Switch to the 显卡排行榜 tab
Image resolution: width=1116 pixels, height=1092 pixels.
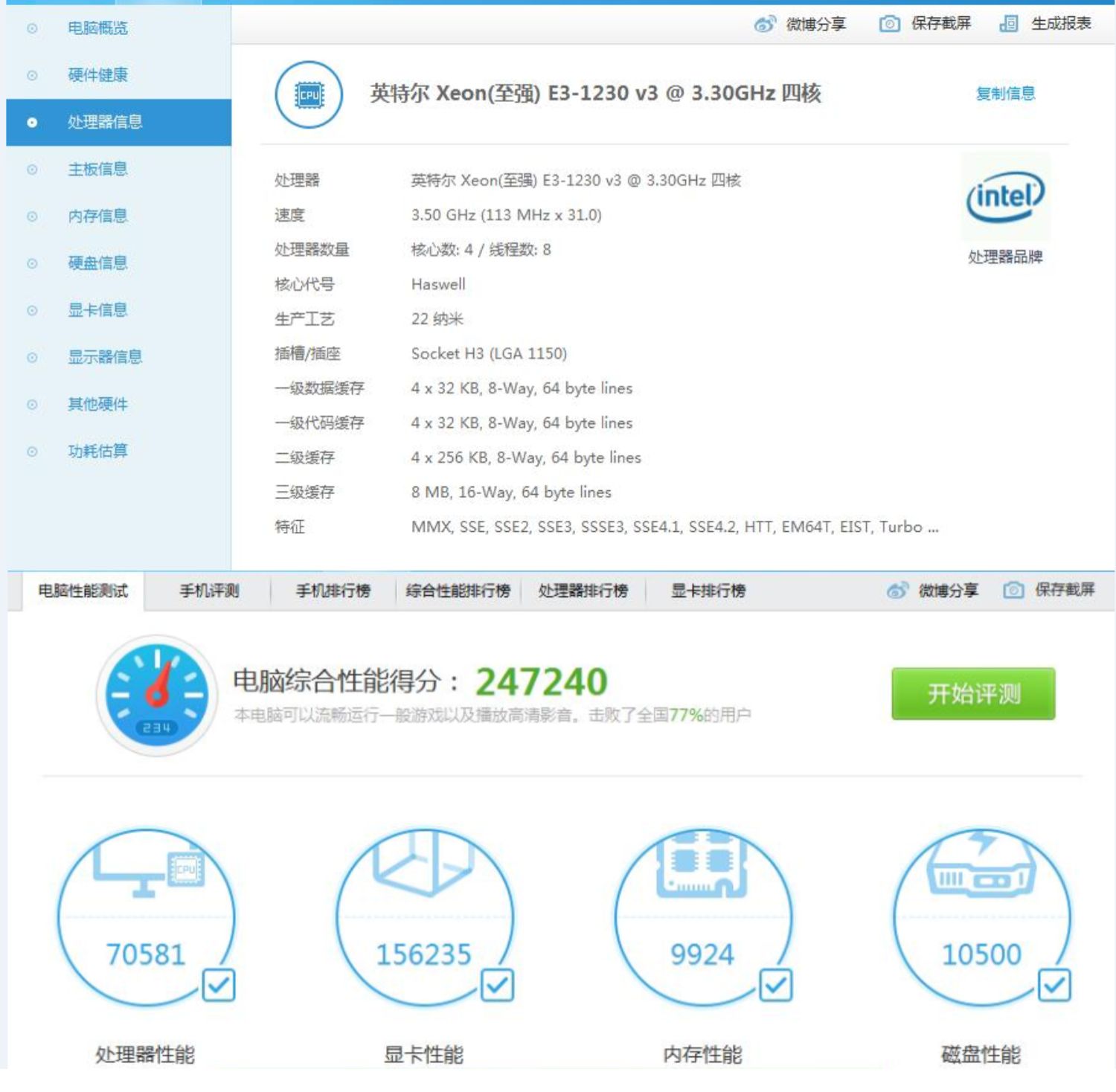click(x=708, y=591)
